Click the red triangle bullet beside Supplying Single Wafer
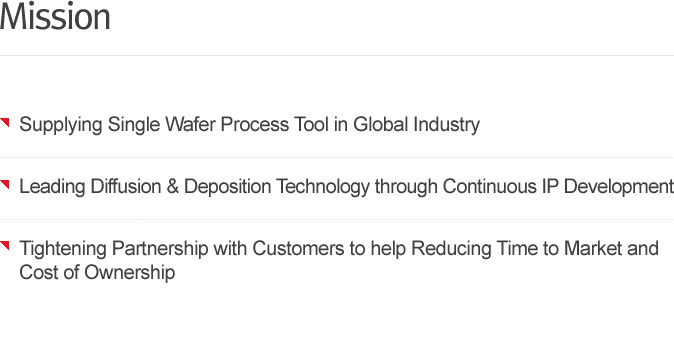The height and width of the screenshot is (362, 674). click(5, 123)
